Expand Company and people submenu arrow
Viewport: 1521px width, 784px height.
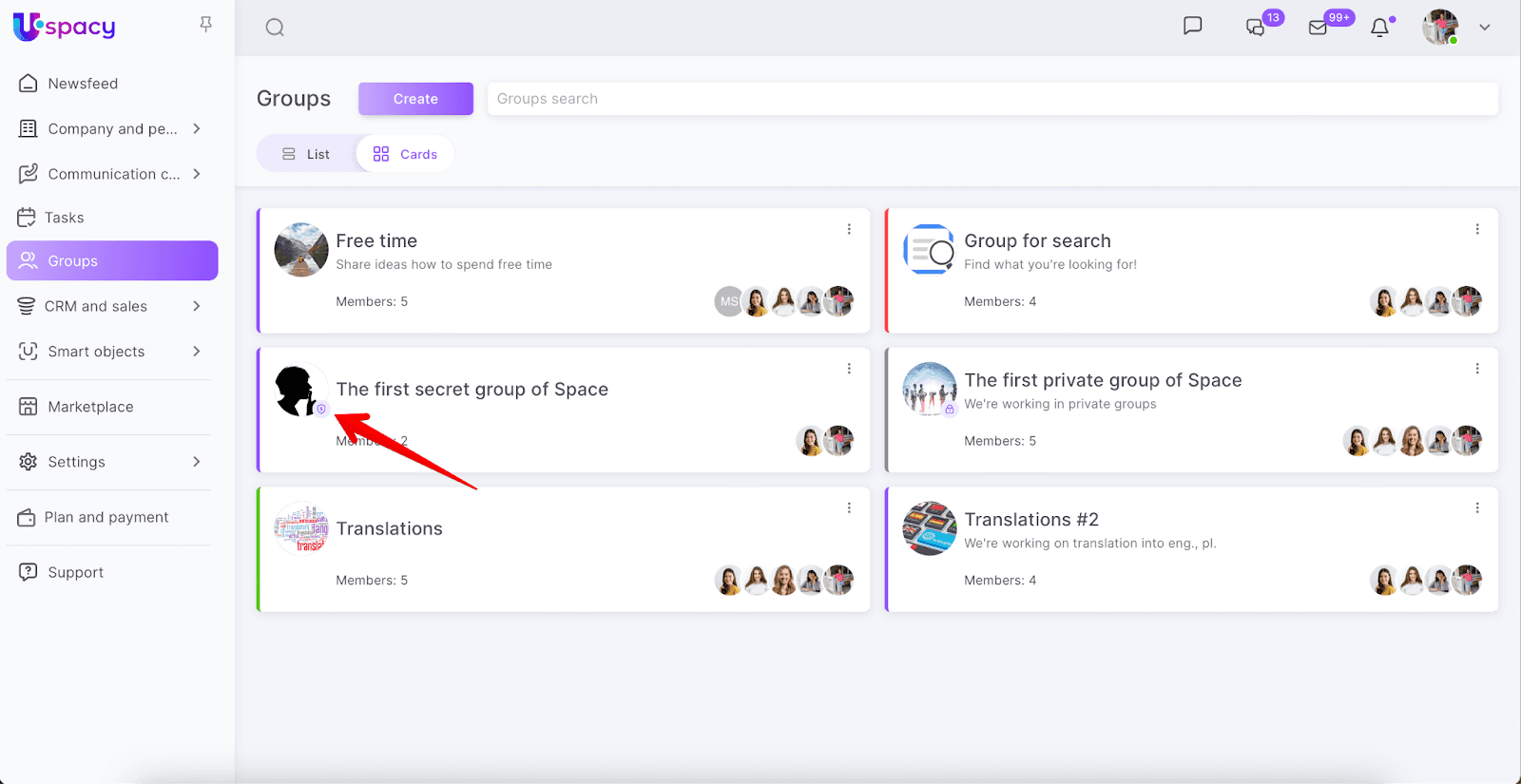(x=197, y=128)
